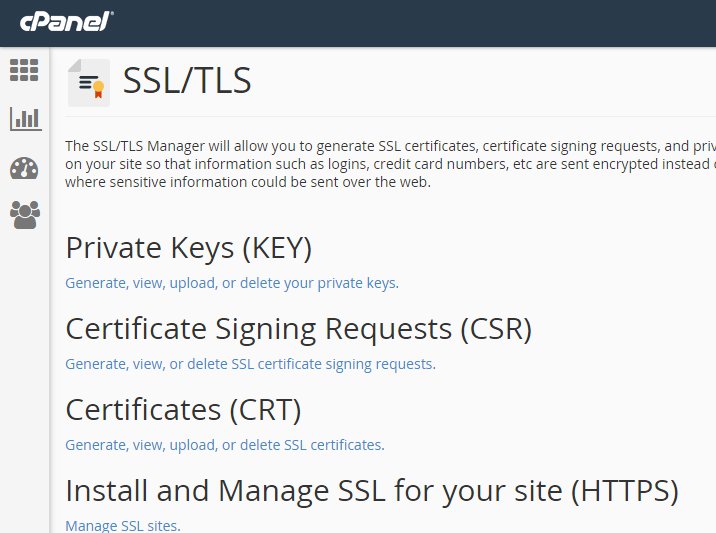Screen dimensions: 716x533
Task: Open the Home grid icon in sidebar
Action: click(x=24, y=70)
